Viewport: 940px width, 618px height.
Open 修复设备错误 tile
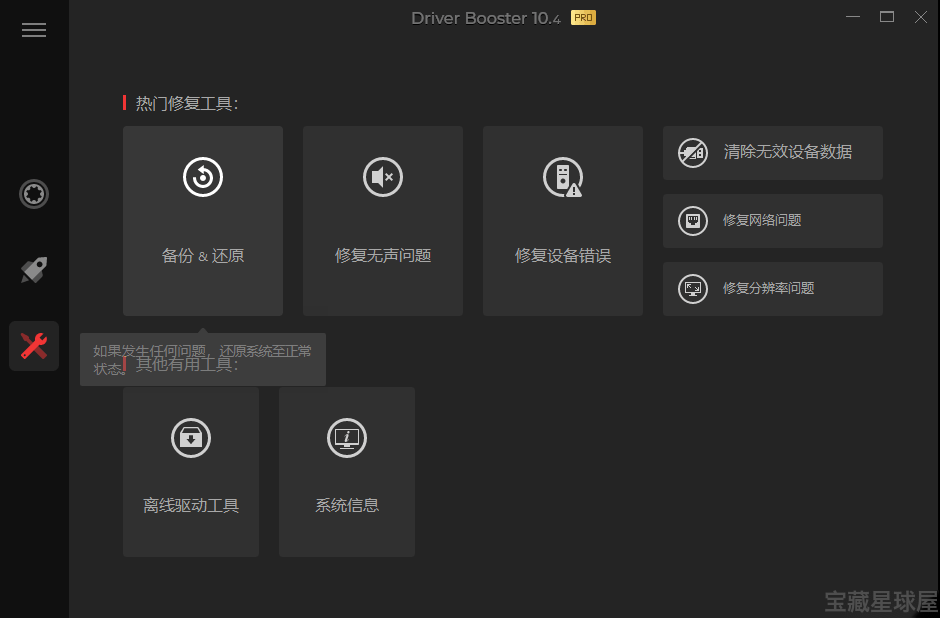click(x=562, y=221)
